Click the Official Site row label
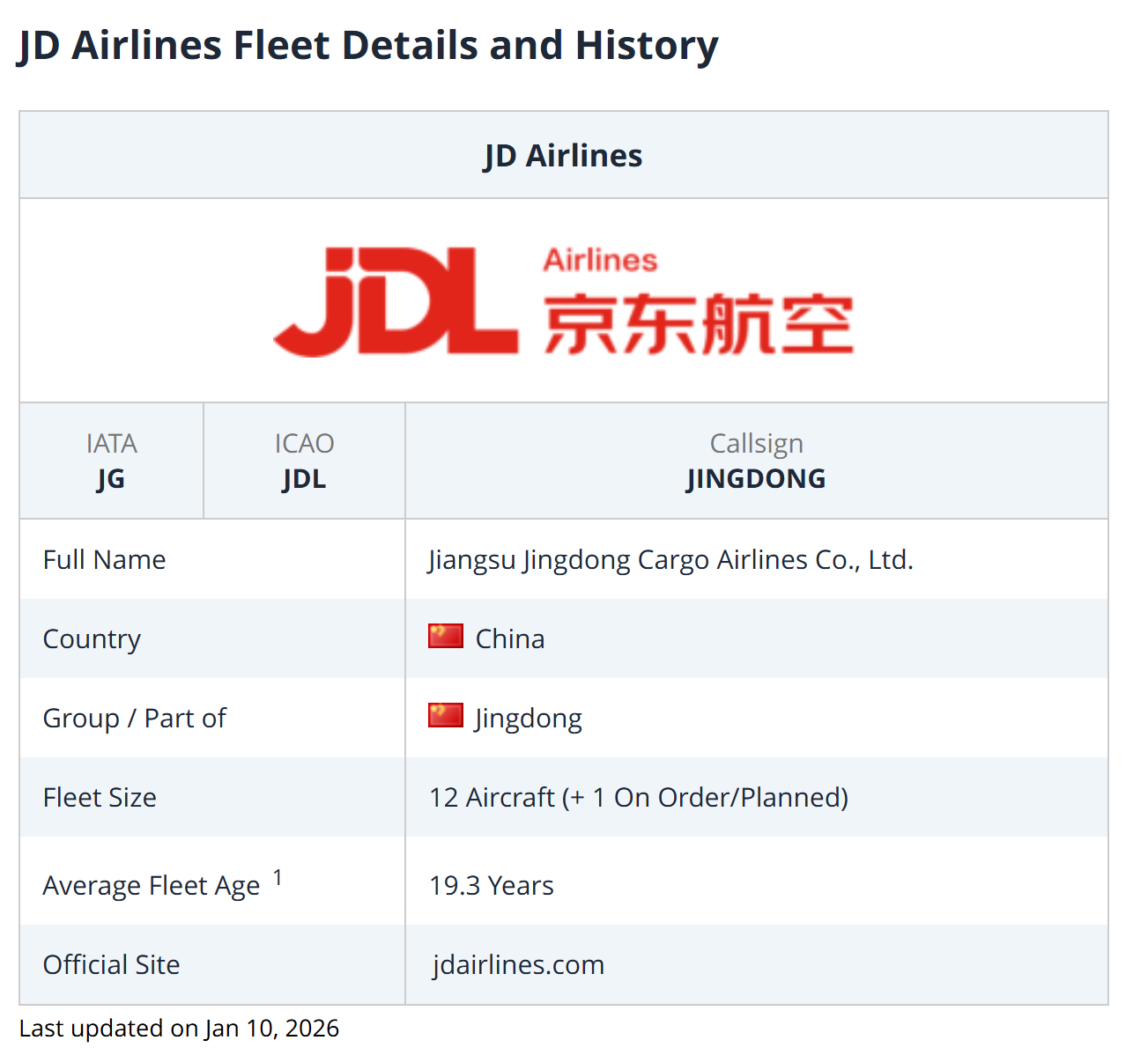This screenshot has height=1055, width=1148. click(x=111, y=965)
